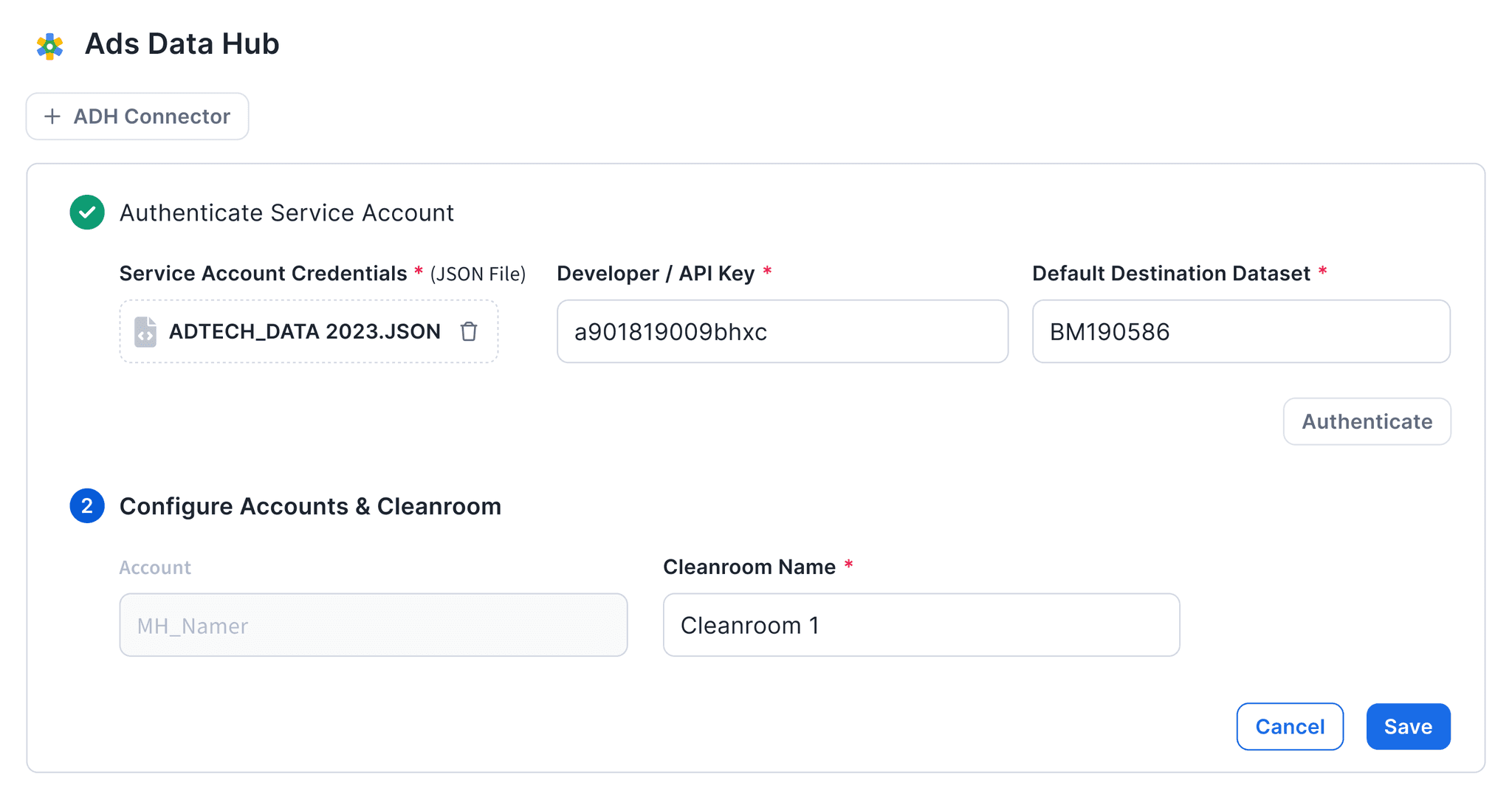1512x808 pixels.
Task: Delete the uploaded ADTECH_DATA JSON file
Action: coord(469,332)
